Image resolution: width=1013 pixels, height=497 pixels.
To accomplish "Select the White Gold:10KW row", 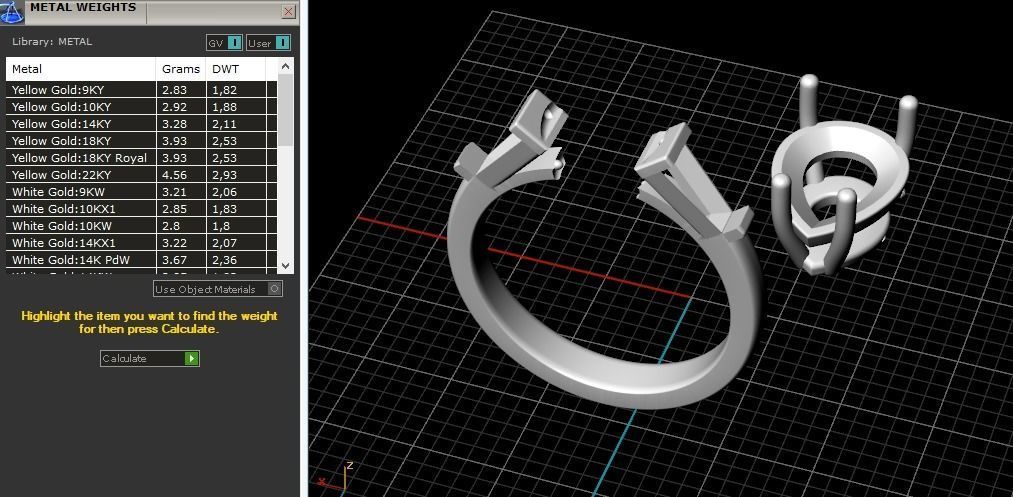I will pyautogui.click(x=142, y=226).
